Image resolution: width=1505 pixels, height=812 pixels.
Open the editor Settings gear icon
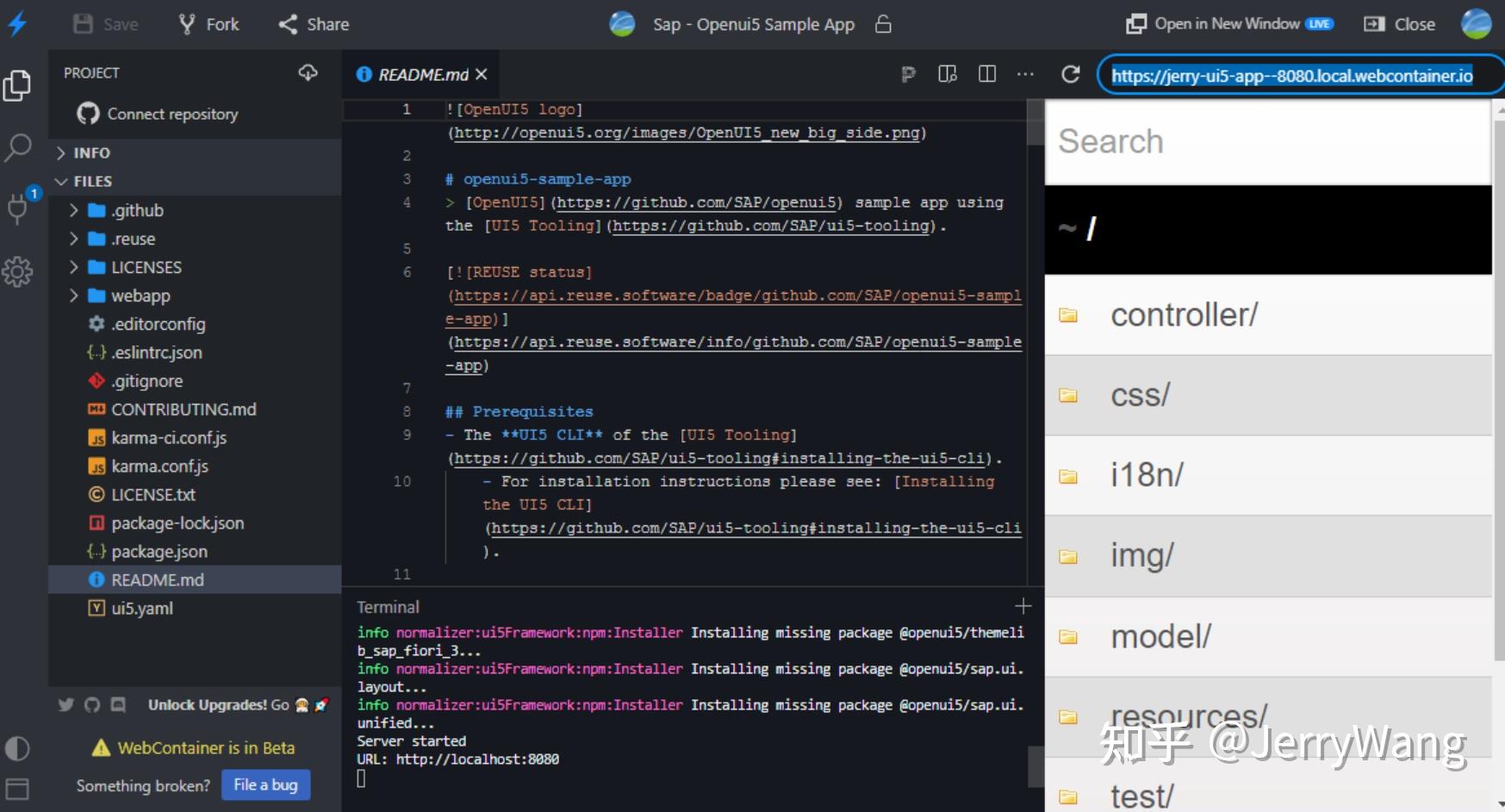pyautogui.click(x=18, y=271)
